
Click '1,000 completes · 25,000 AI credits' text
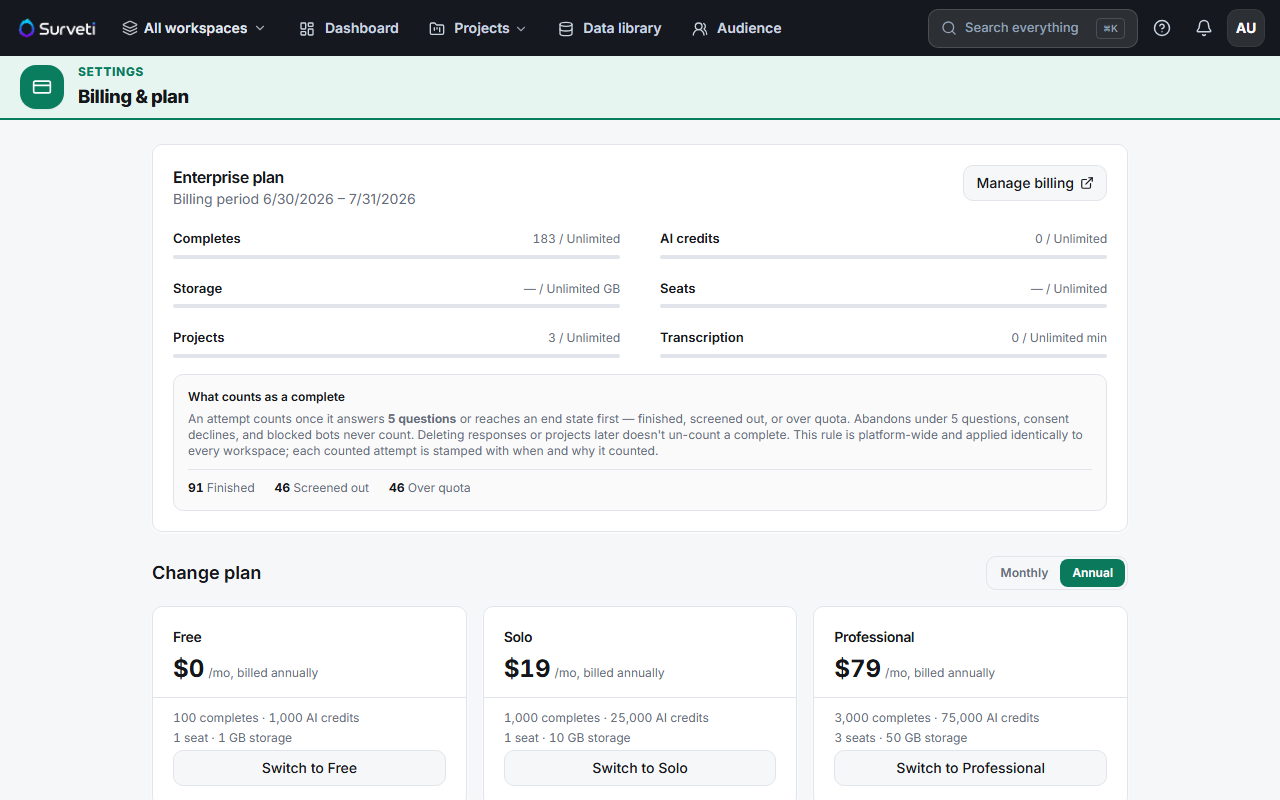[606, 718]
